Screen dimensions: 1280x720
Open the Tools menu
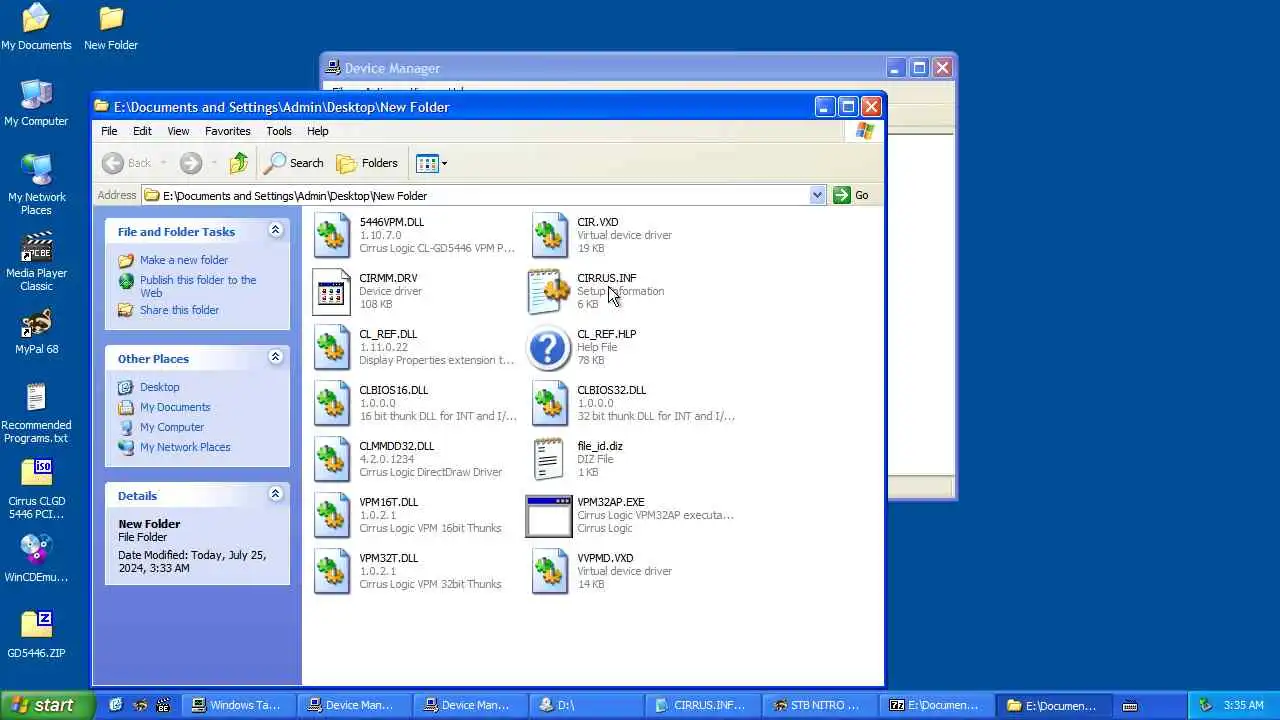pos(279,131)
